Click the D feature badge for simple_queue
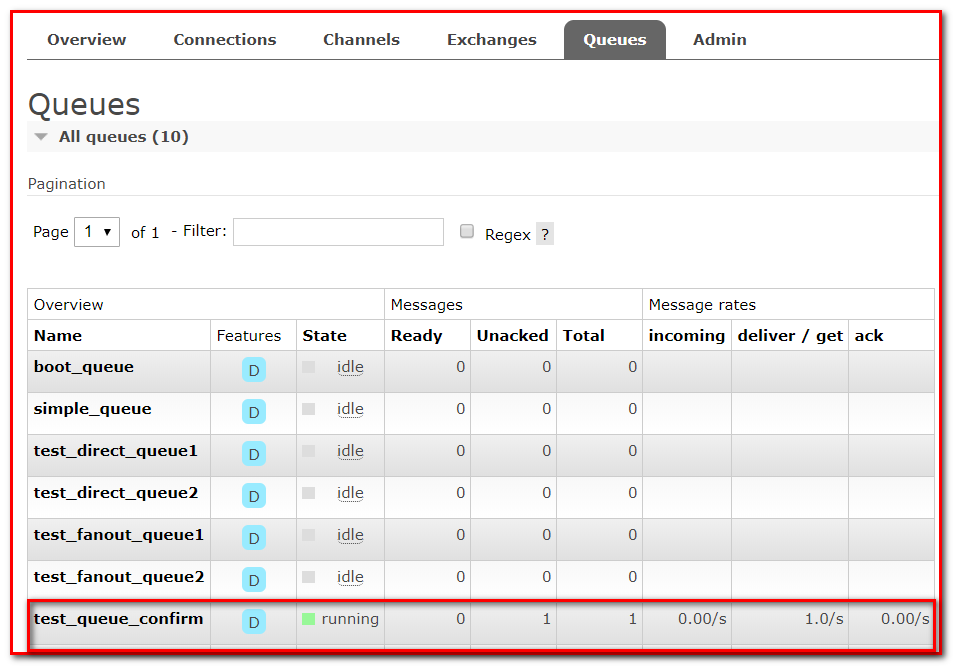The image size is (953, 666). click(x=253, y=412)
